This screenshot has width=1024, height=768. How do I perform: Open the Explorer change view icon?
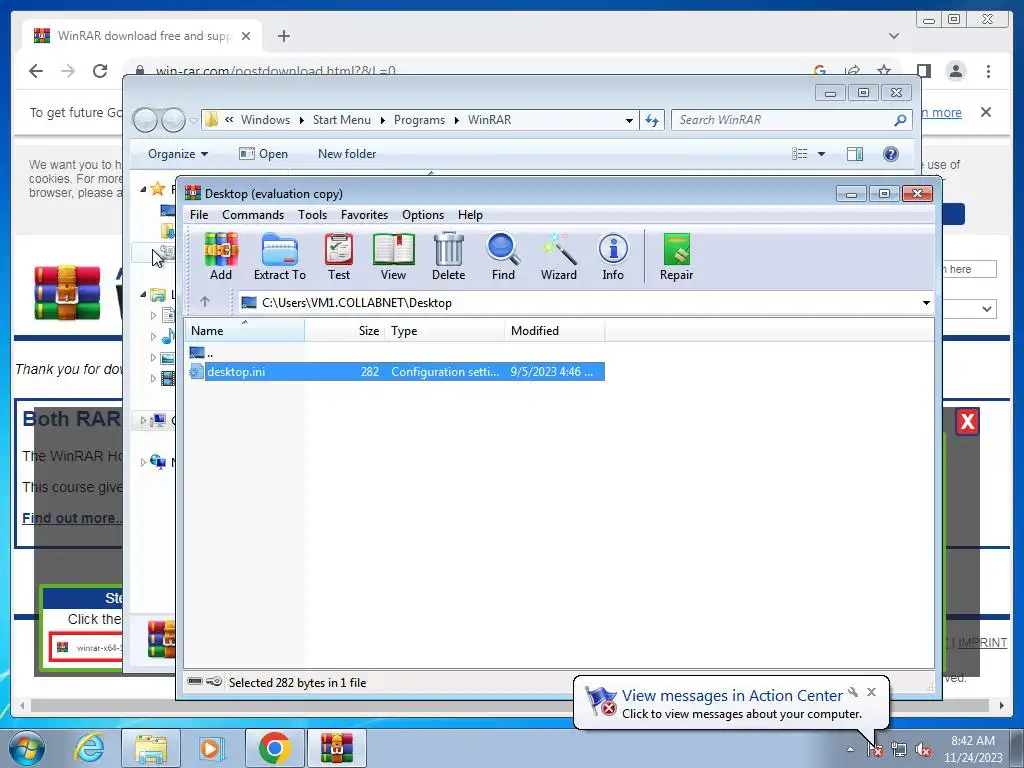point(799,153)
